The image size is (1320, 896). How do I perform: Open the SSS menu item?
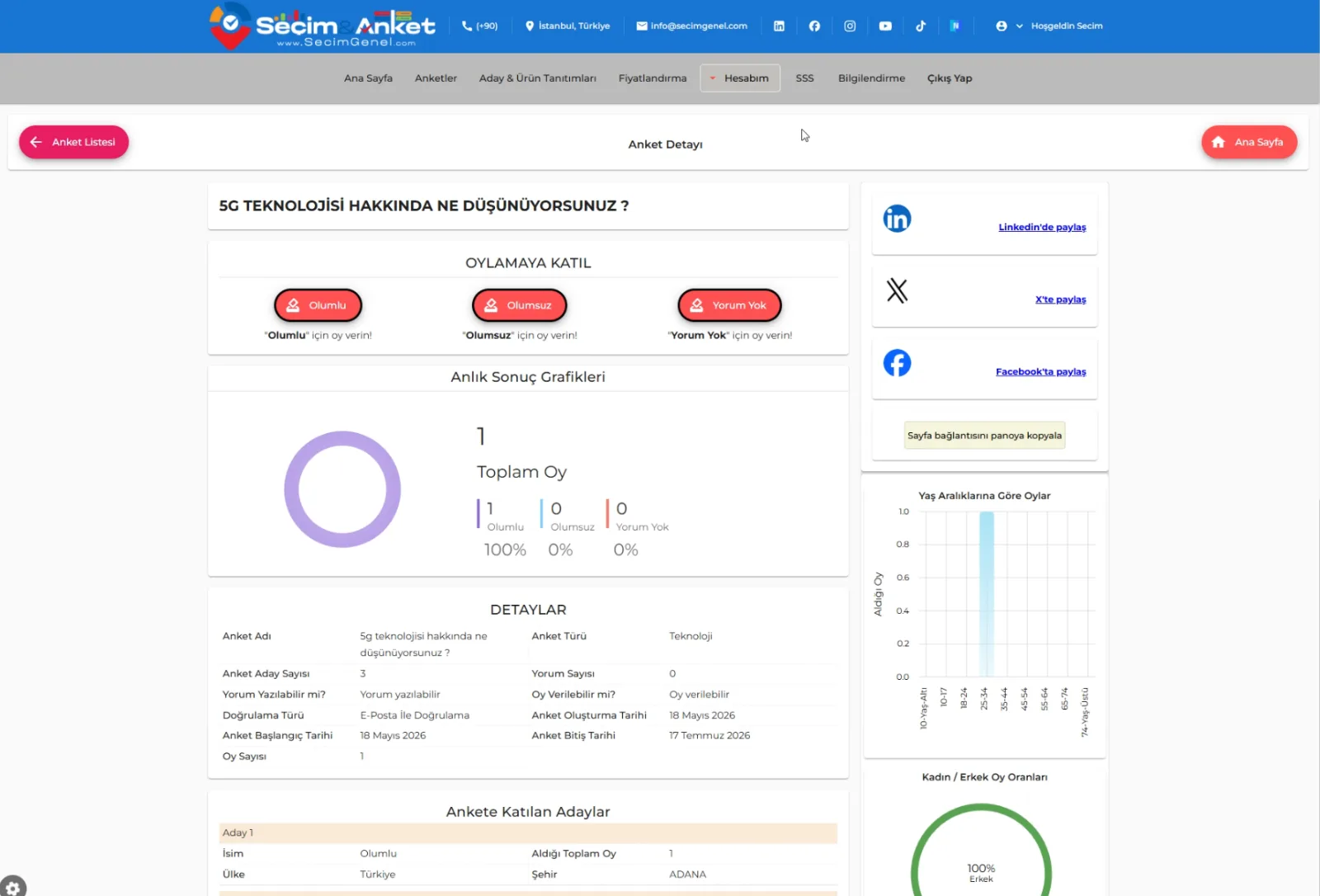(x=804, y=78)
